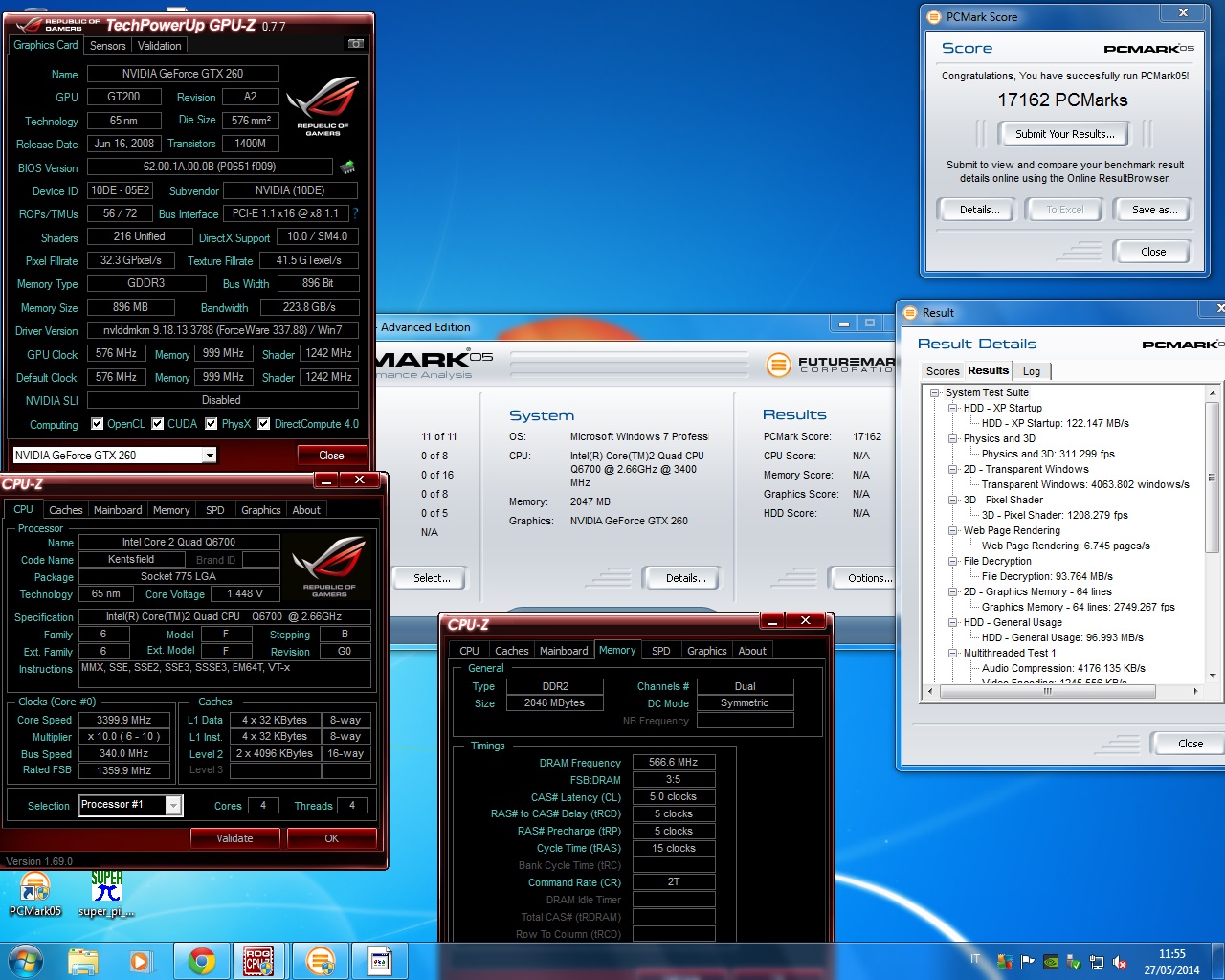Open the Mainboard tab in the left CPU-Z window

(x=118, y=510)
